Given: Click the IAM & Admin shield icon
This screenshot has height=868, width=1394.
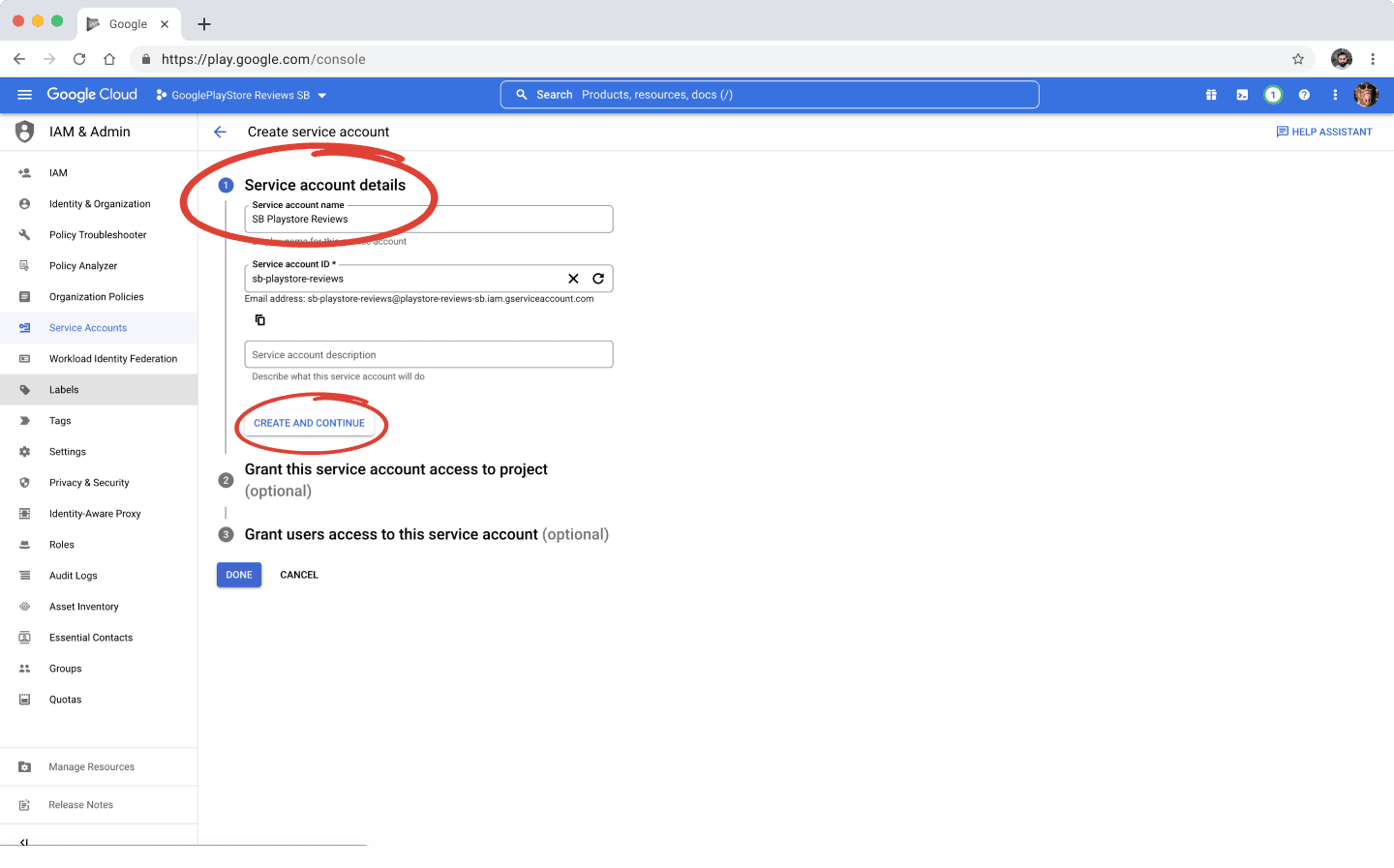Looking at the screenshot, I should 25,132.
